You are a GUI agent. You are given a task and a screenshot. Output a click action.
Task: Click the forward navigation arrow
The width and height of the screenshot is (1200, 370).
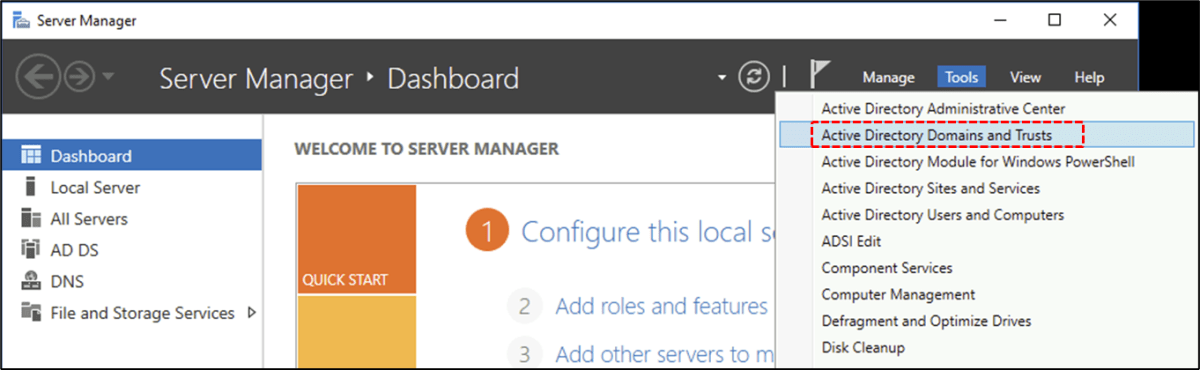79,77
